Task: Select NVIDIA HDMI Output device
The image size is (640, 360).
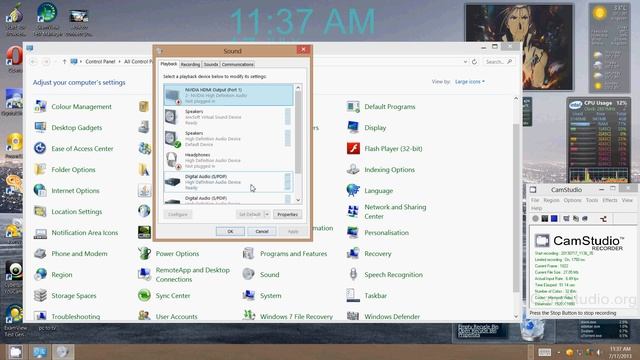Action: (228, 95)
